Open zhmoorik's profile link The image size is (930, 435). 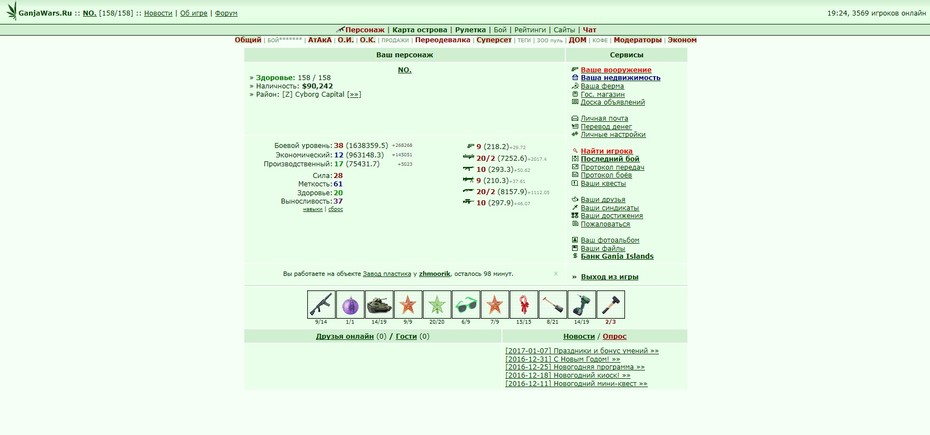pyautogui.click(x=435, y=274)
